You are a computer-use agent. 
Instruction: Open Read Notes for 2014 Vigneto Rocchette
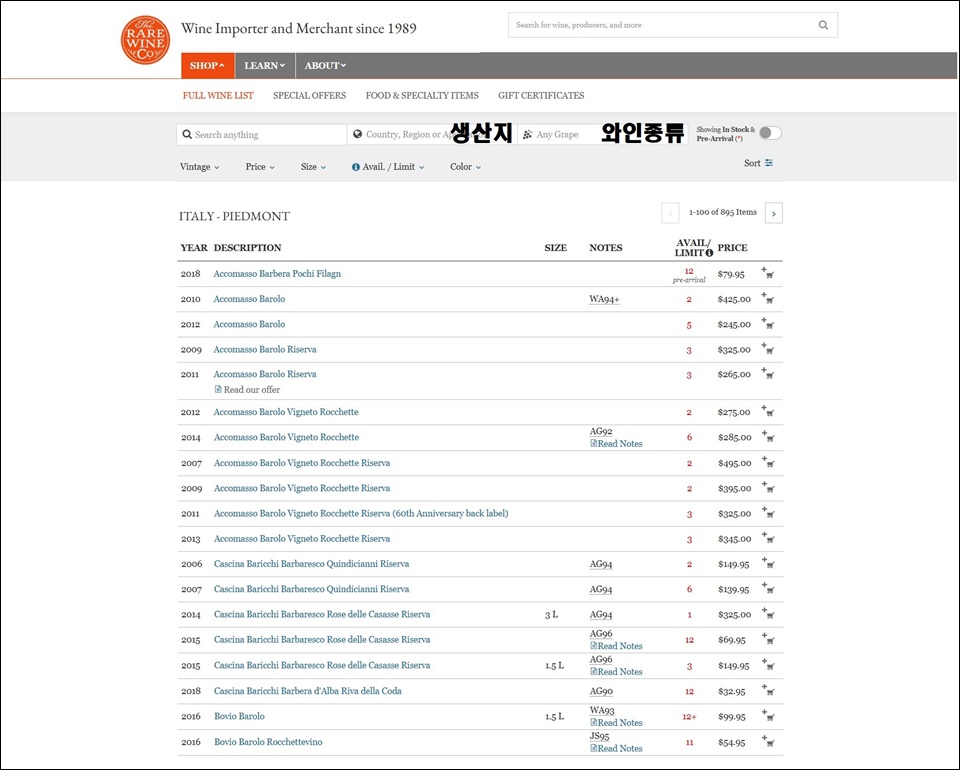pyautogui.click(x=616, y=444)
